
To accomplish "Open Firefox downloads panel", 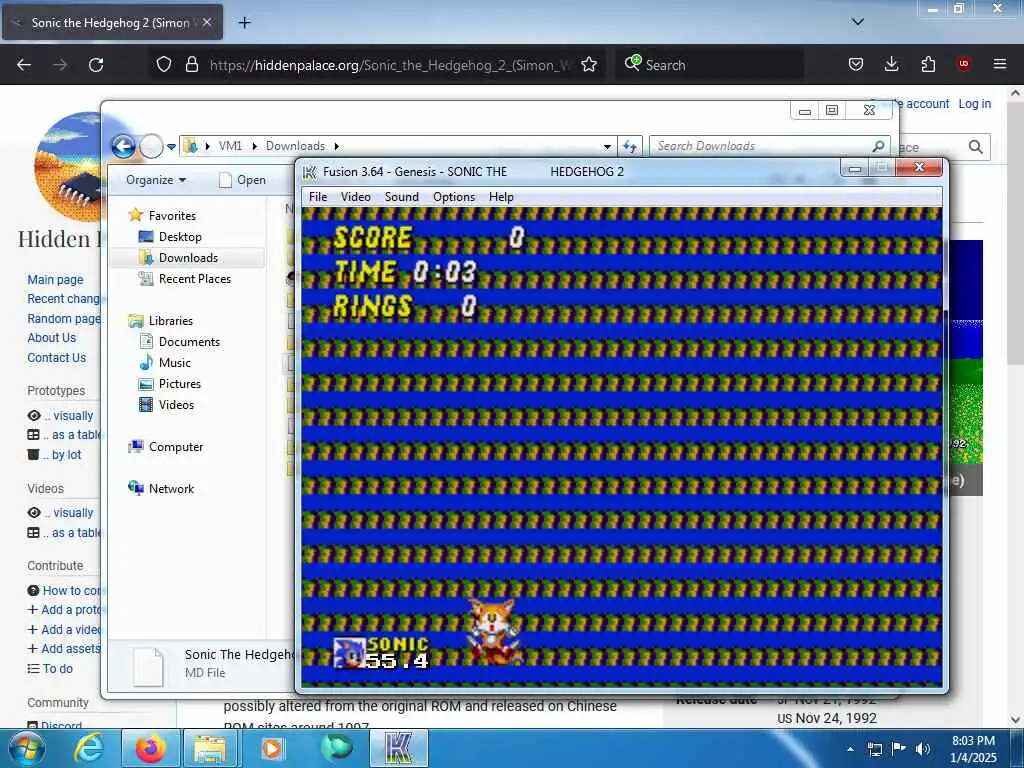I will (891, 64).
